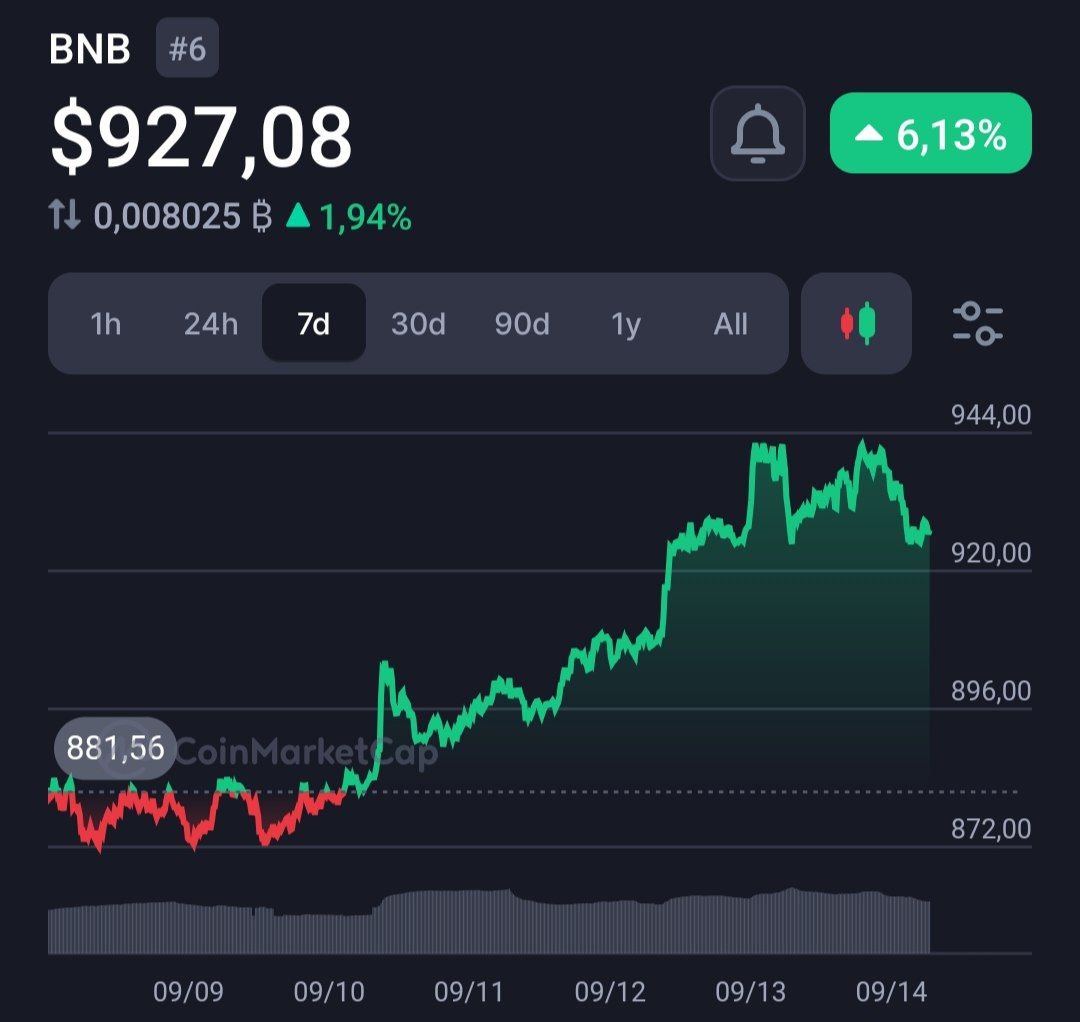This screenshot has height=1022, width=1080.
Task: Tap the volume bars under the chart
Action: tap(490, 922)
